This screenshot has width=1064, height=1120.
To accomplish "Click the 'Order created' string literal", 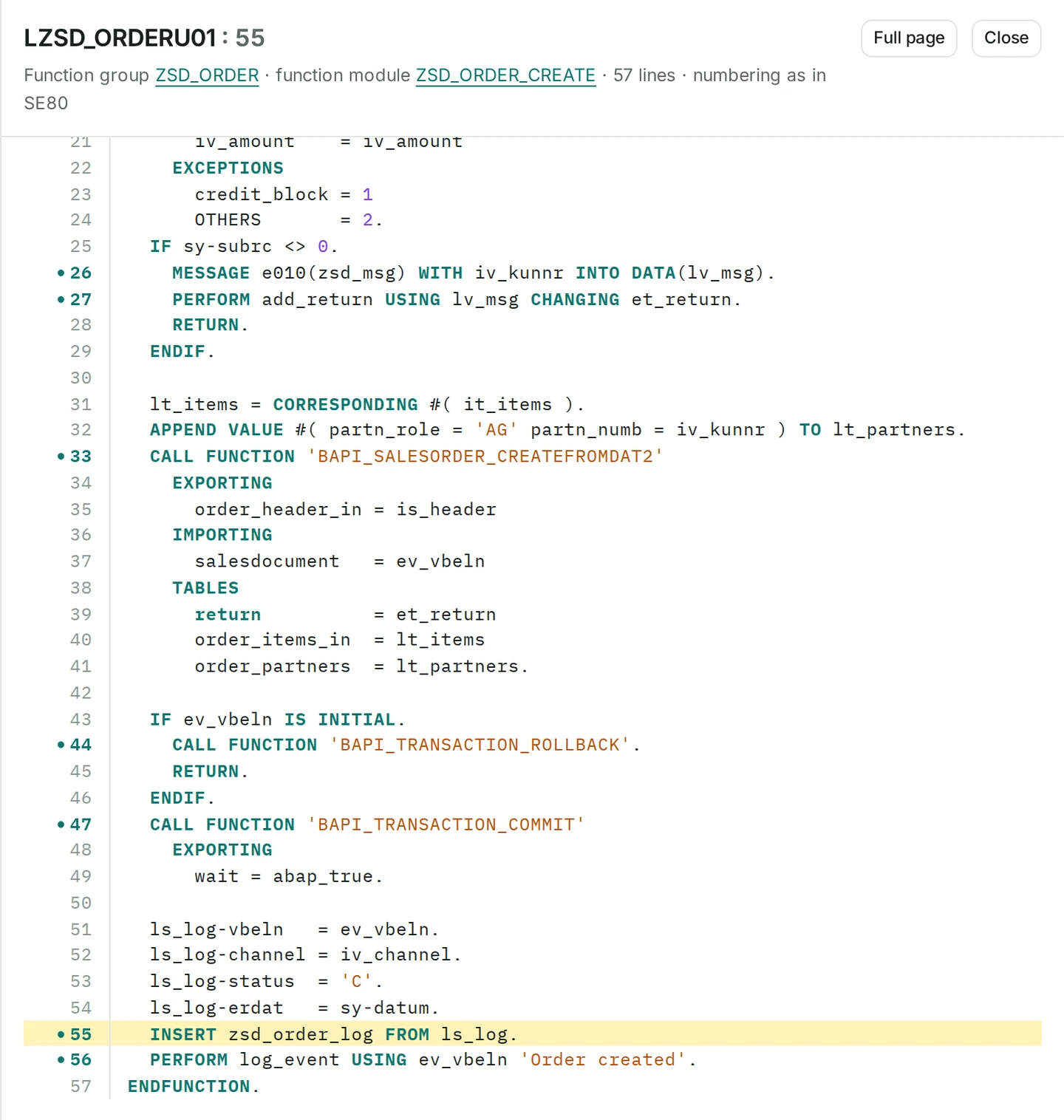I will coord(603,1059).
